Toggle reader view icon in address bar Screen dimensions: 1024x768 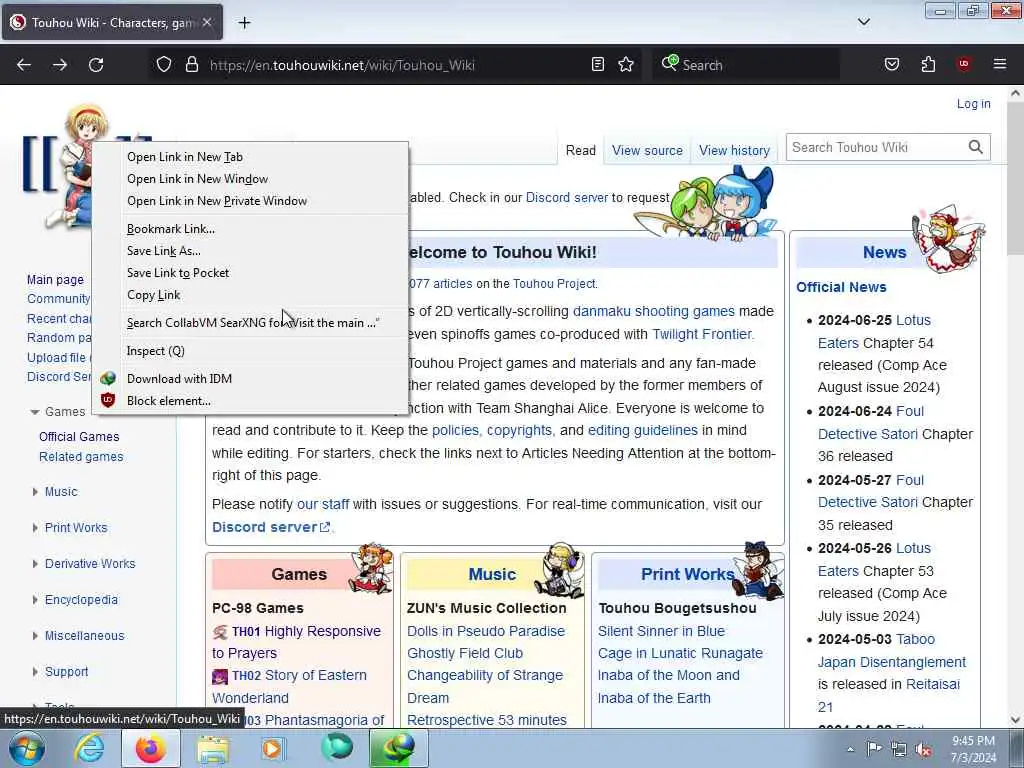tap(598, 65)
